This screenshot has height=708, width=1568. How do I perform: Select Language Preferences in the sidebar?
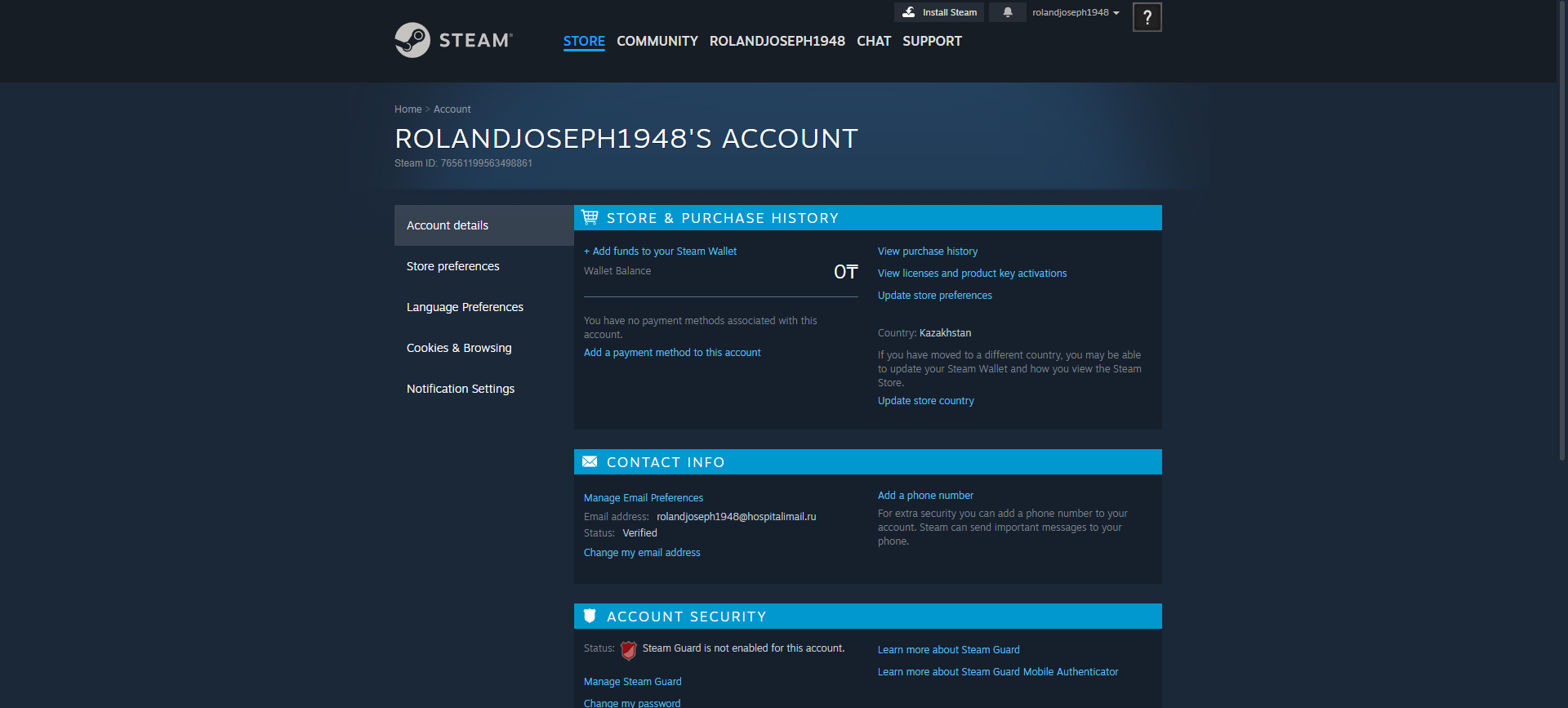484,307
